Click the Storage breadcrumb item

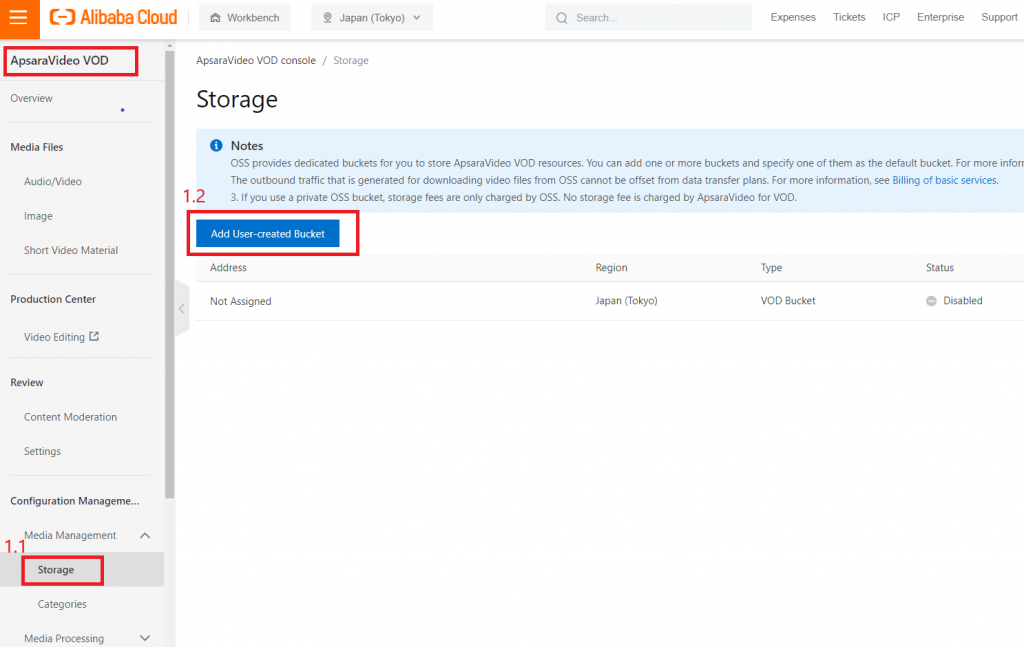pyautogui.click(x=351, y=60)
